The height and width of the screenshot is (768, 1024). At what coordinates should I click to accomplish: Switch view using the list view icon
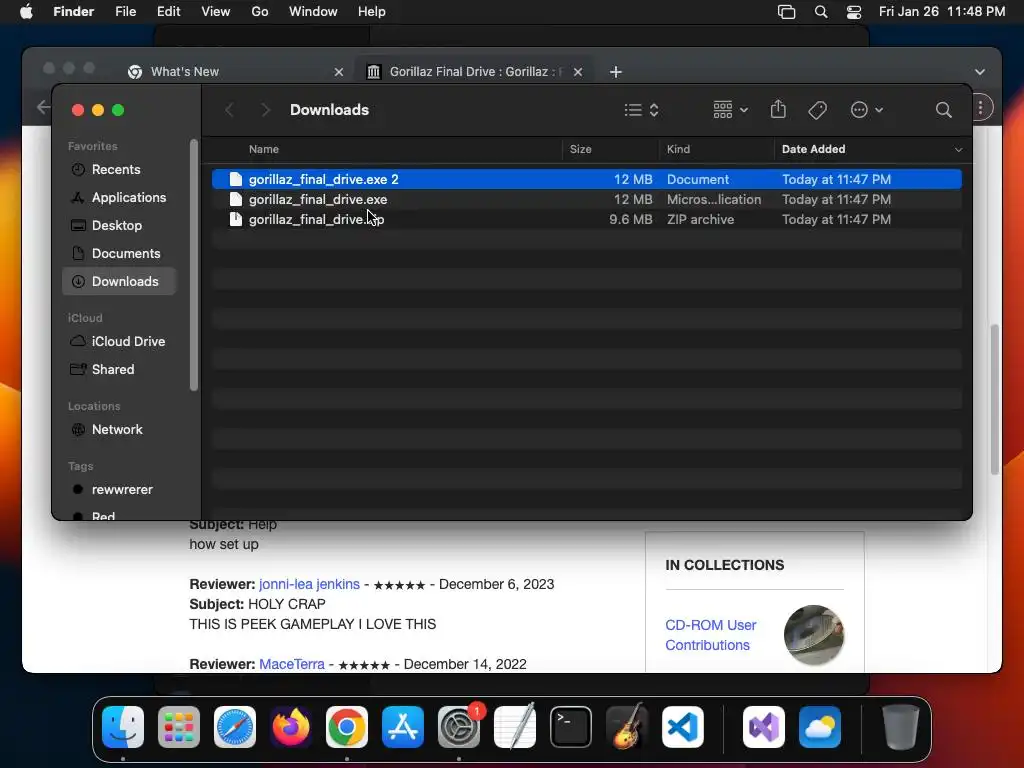point(641,110)
